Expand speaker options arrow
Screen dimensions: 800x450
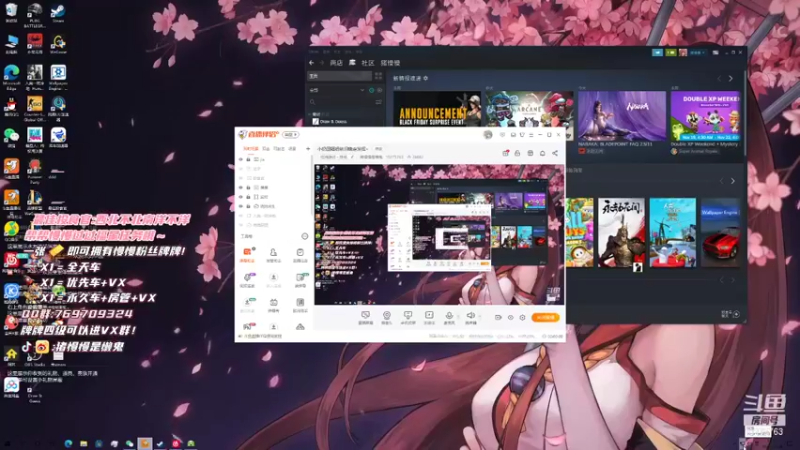480,316
